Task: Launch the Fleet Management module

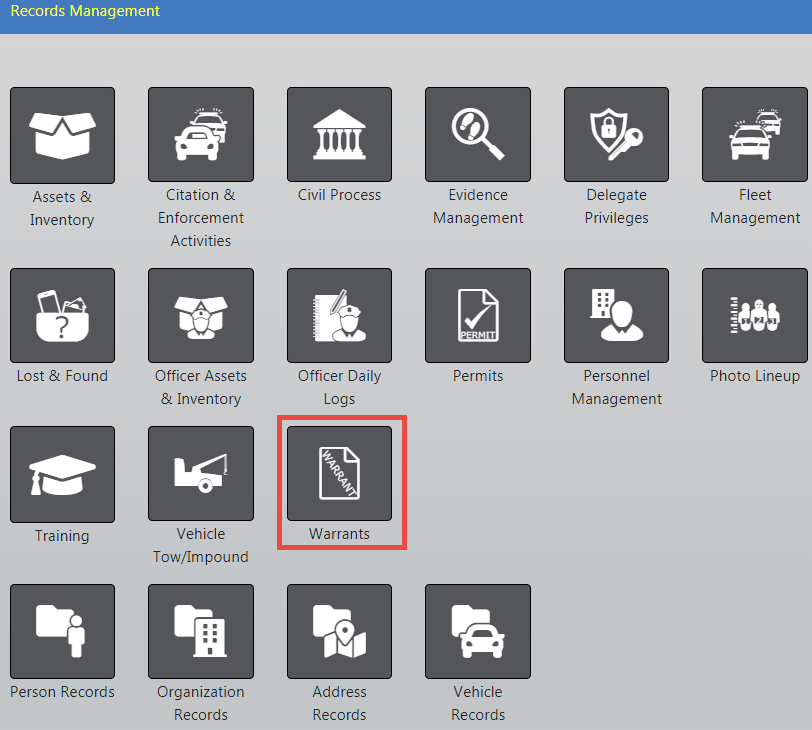Action: [x=755, y=135]
